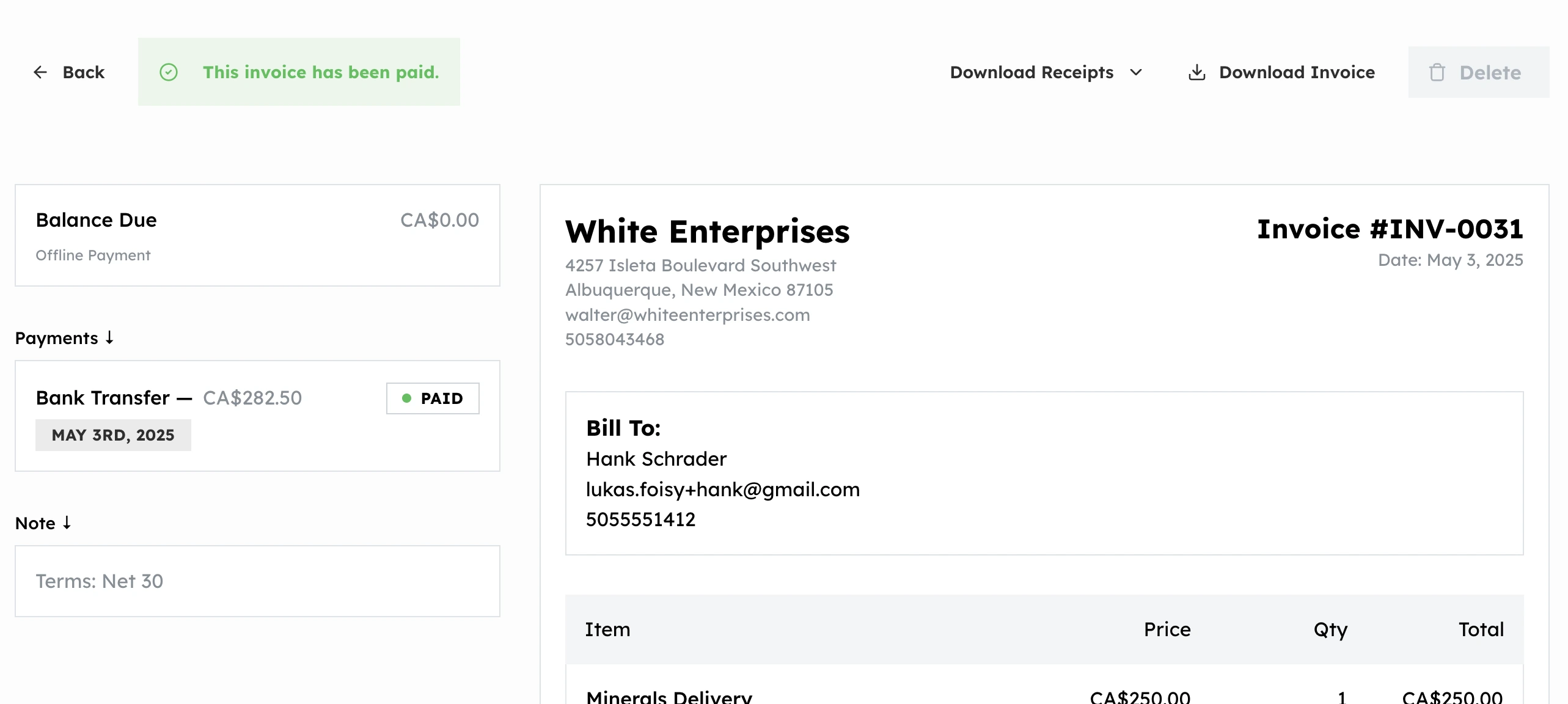
Task: Click the MAY 3RD, 2025 date tag
Action: [x=113, y=435]
